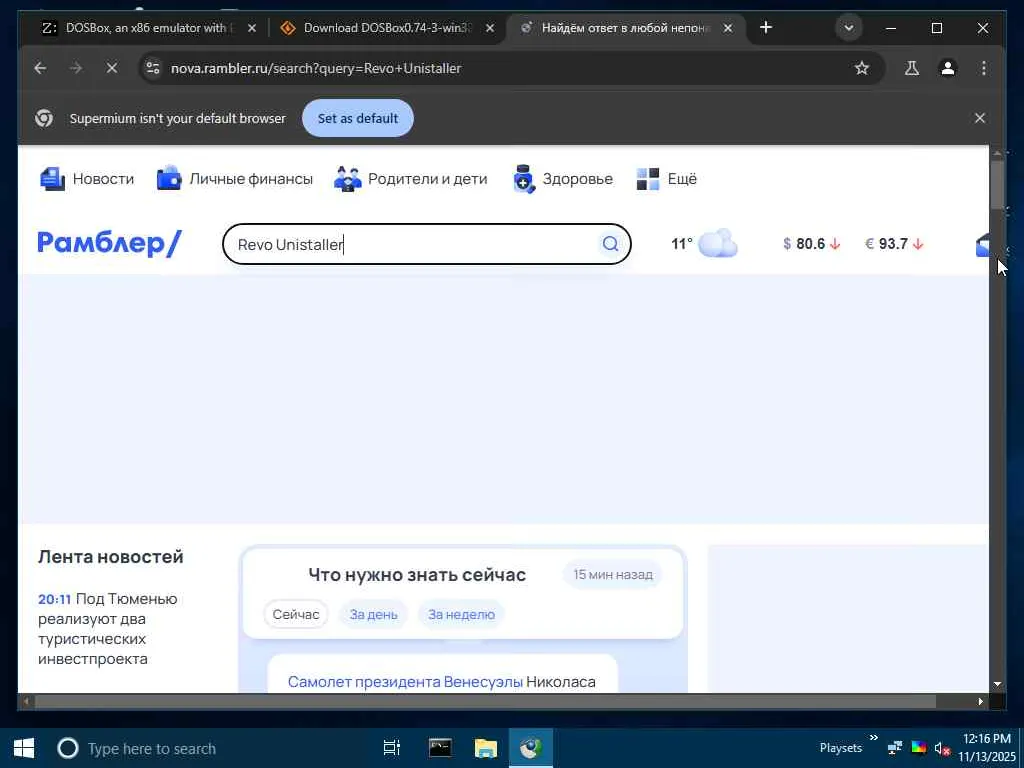
Task: Select the За день filter
Action: pos(374,615)
